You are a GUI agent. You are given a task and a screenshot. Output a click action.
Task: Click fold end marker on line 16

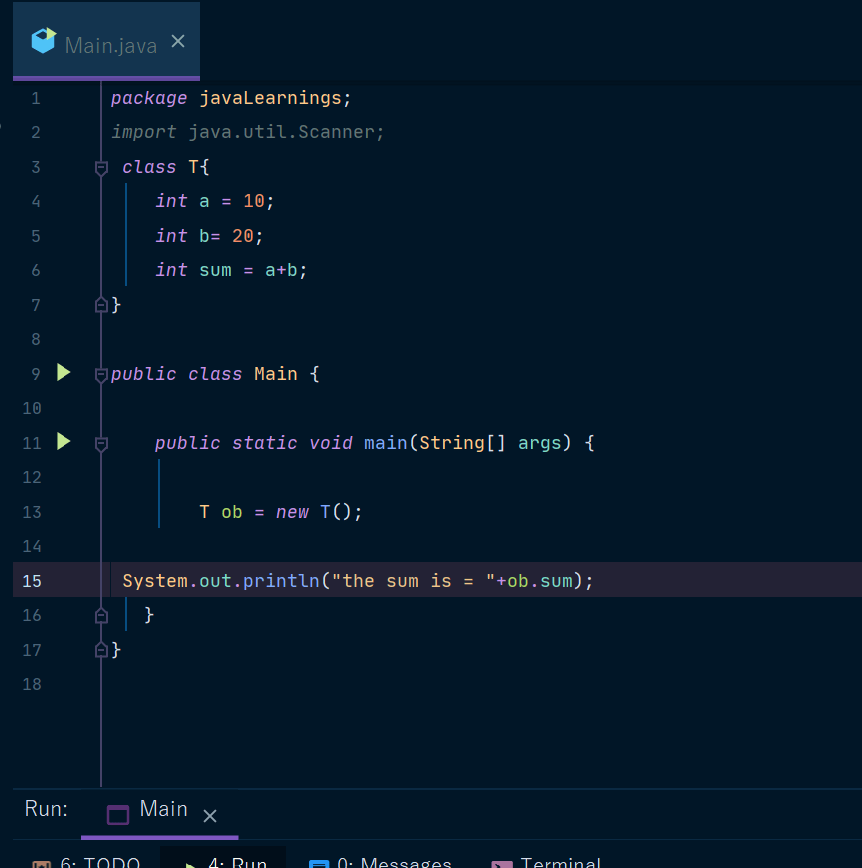pos(101,615)
